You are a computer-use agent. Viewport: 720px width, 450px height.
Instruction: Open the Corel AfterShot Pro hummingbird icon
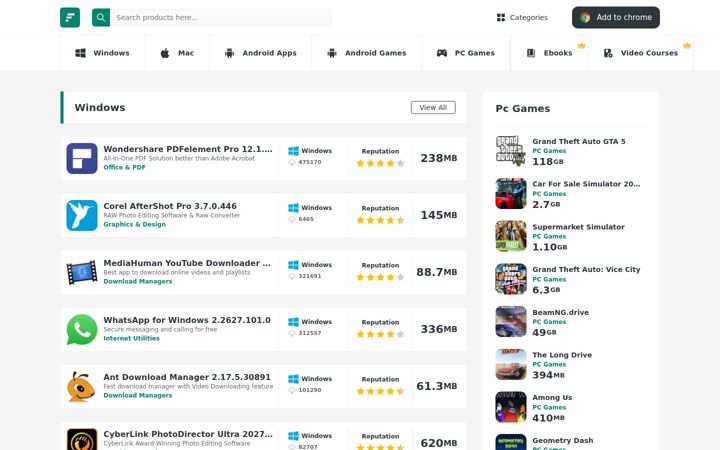(82, 215)
